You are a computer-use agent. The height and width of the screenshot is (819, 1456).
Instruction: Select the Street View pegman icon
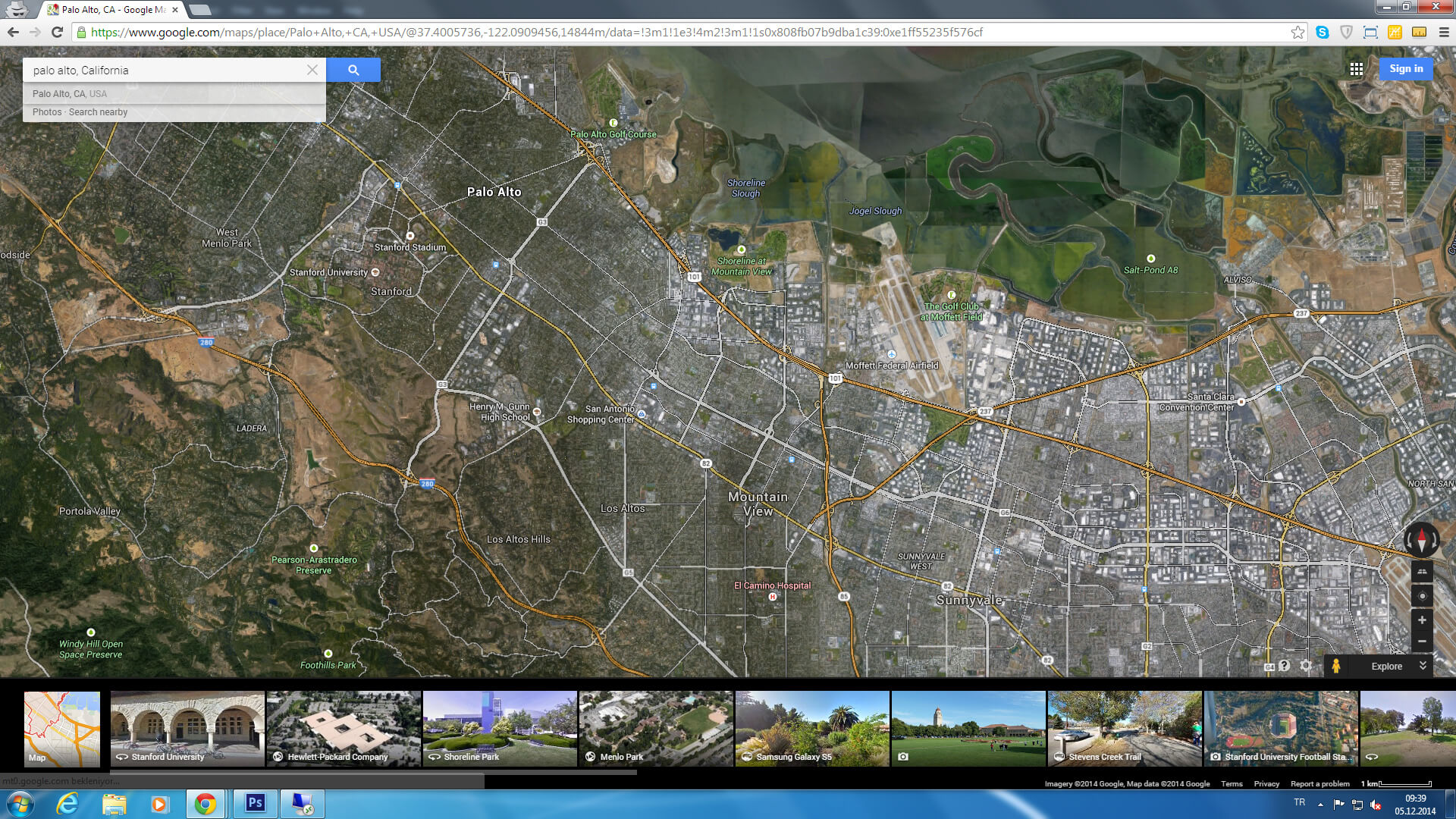[1336, 666]
